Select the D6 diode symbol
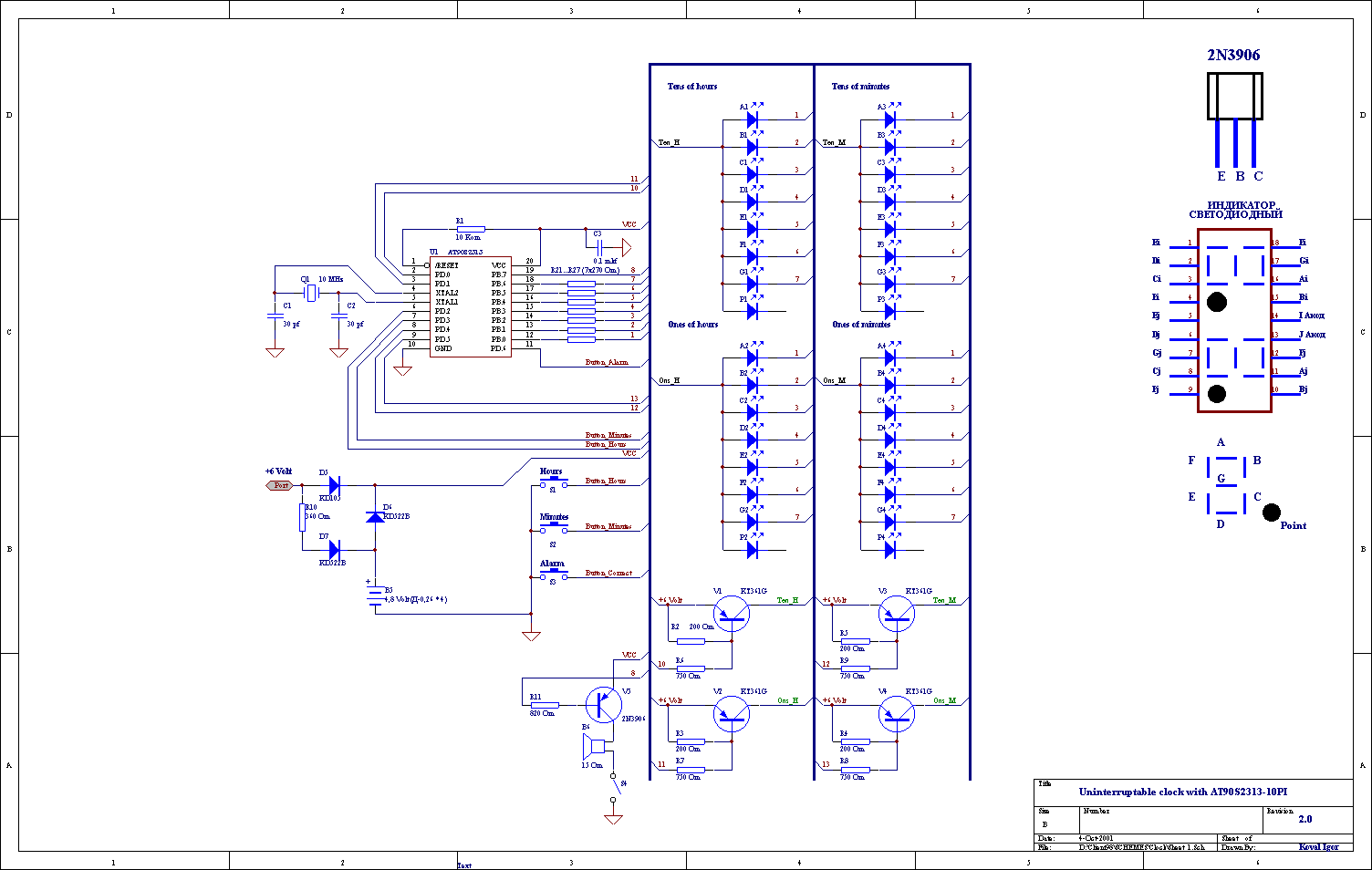The image size is (1372, 870). coord(375,517)
